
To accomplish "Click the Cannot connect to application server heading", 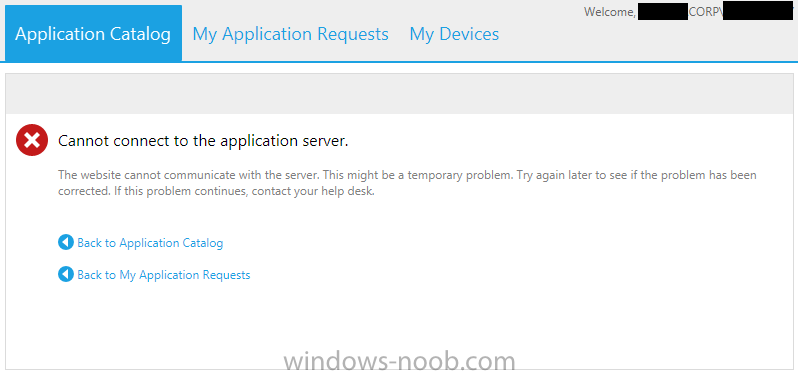I will [x=203, y=141].
